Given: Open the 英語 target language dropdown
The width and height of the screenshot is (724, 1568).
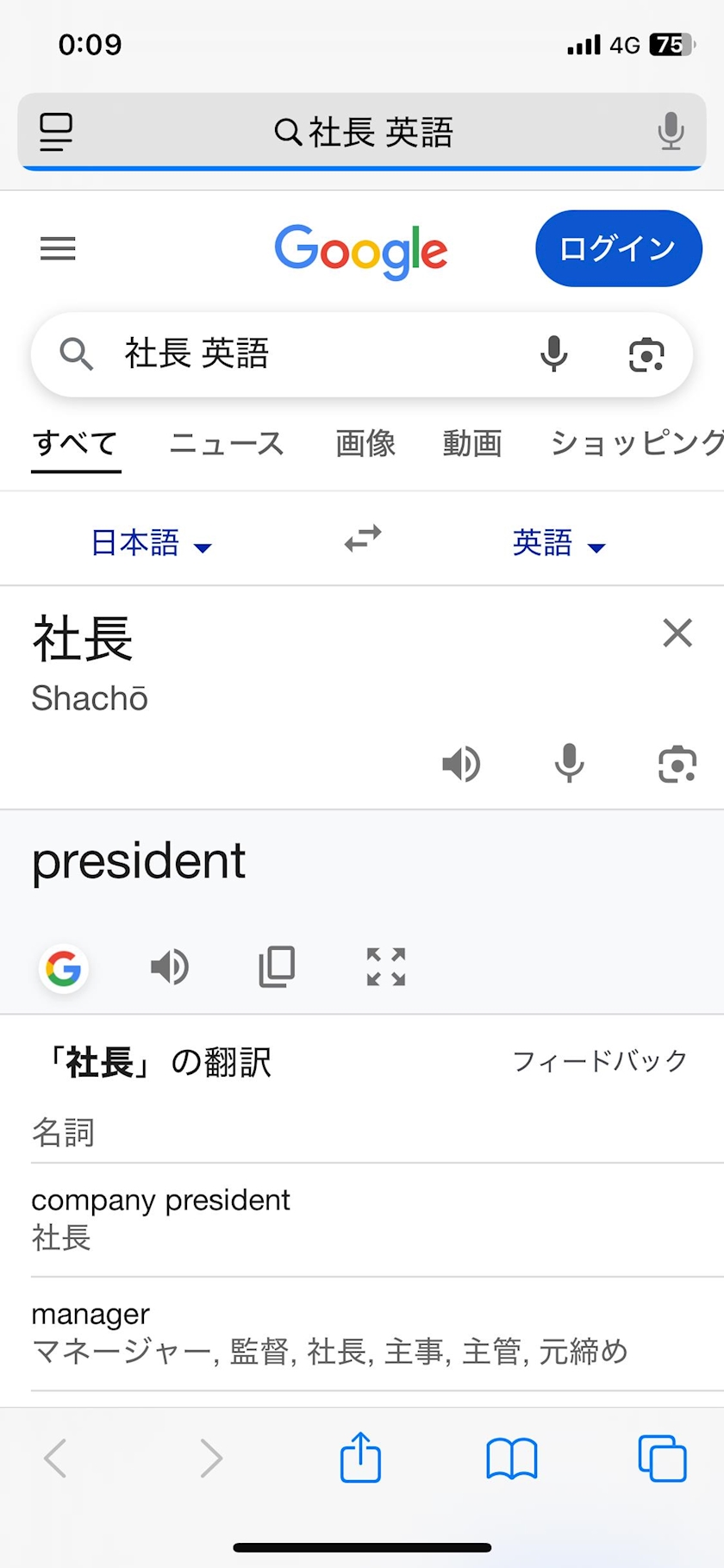Looking at the screenshot, I should click(559, 543).
